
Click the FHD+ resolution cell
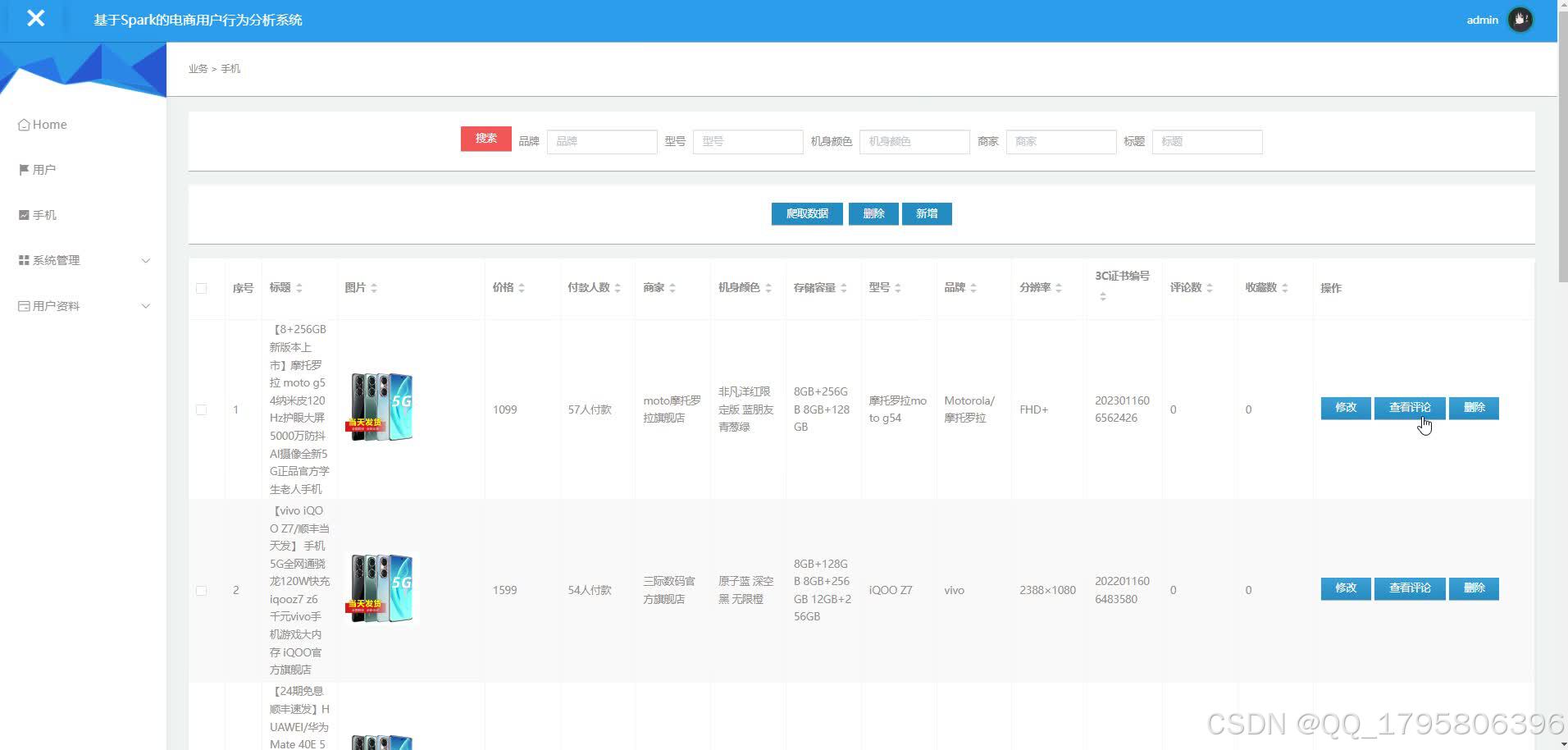[1034, 409]
